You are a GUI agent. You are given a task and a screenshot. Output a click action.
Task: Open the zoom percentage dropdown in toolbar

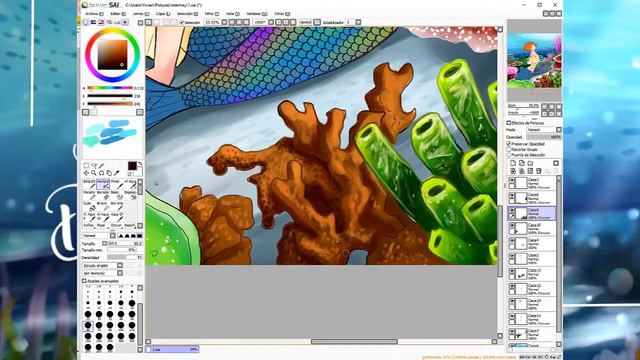click(x=224, y=22)
